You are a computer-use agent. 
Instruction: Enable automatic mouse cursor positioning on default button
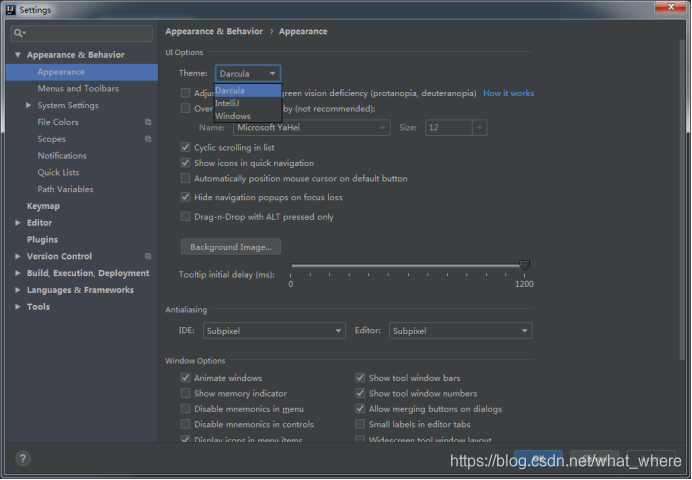click(x=185, y=178)
